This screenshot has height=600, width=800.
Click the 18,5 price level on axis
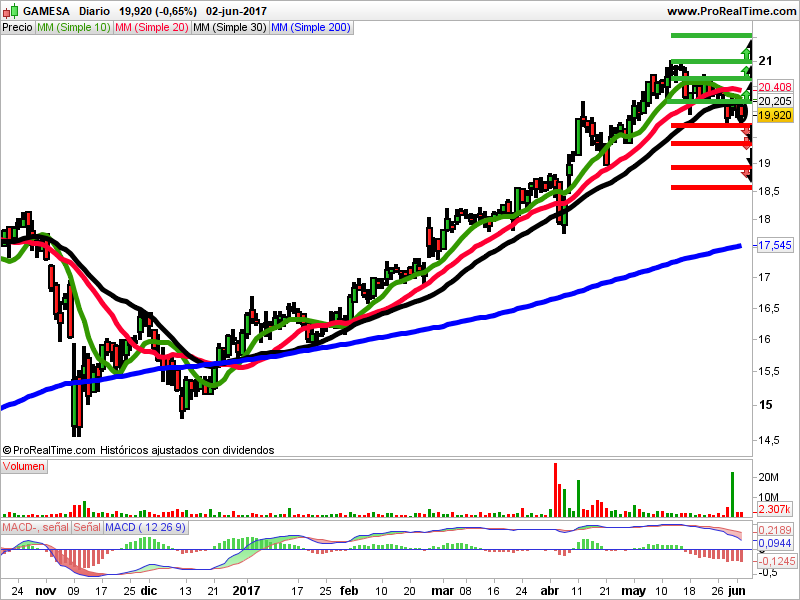point(769,191)
